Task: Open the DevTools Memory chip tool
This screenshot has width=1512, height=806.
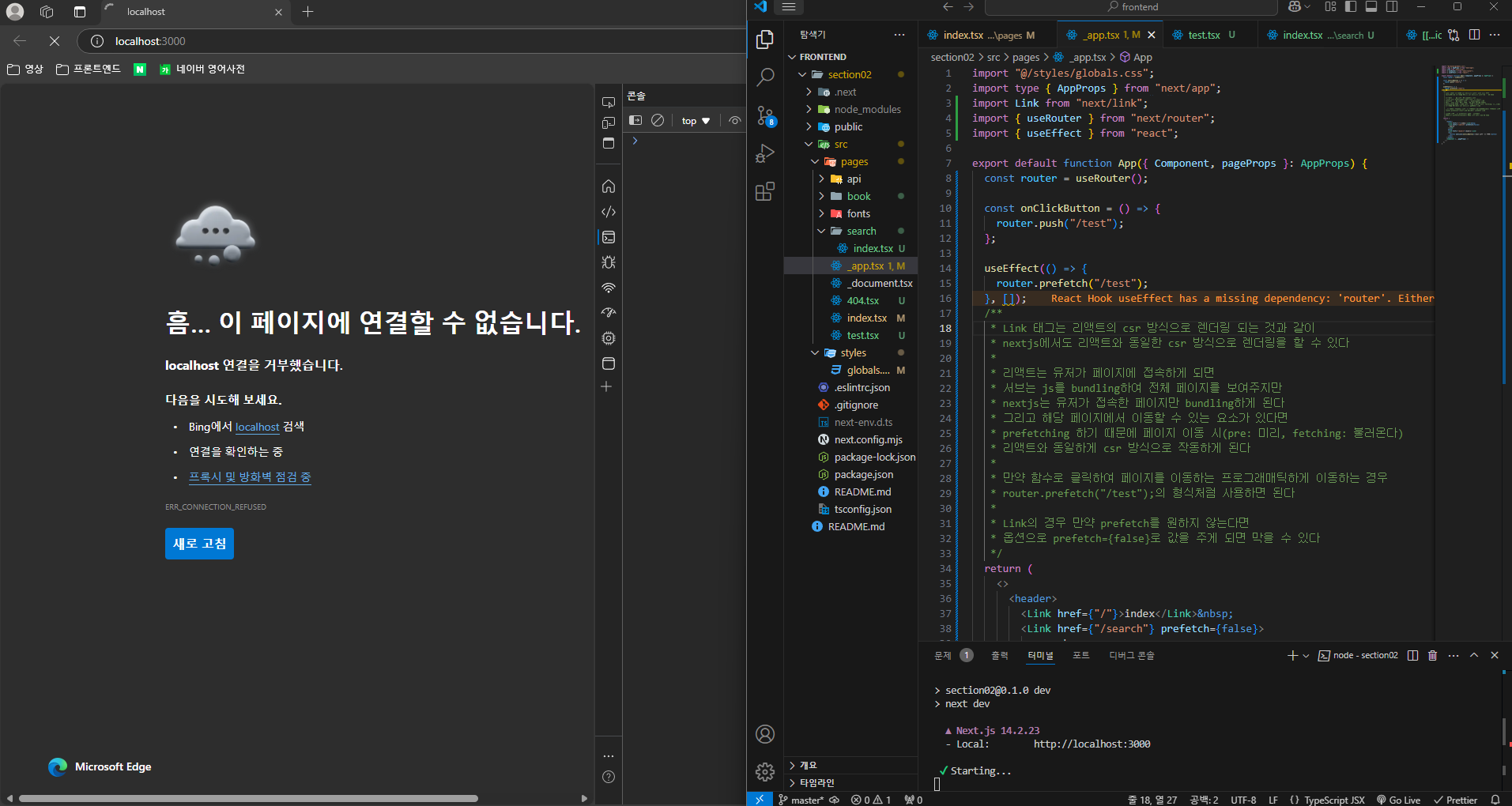Action: click(x=609, y=338)
